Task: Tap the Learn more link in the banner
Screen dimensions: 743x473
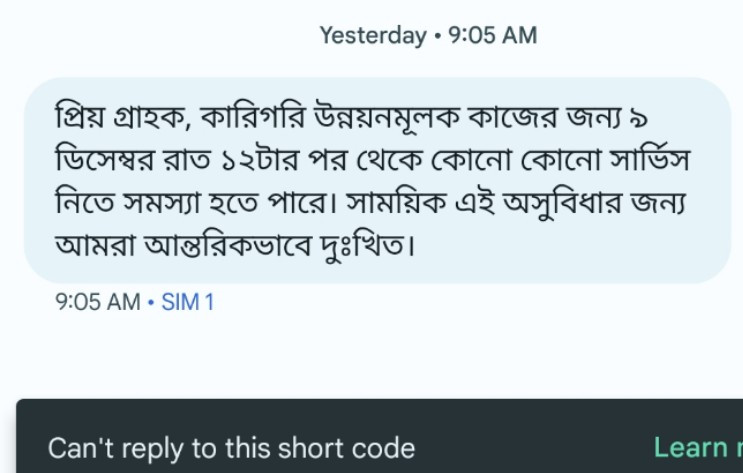Action: [x=697, y=447]
